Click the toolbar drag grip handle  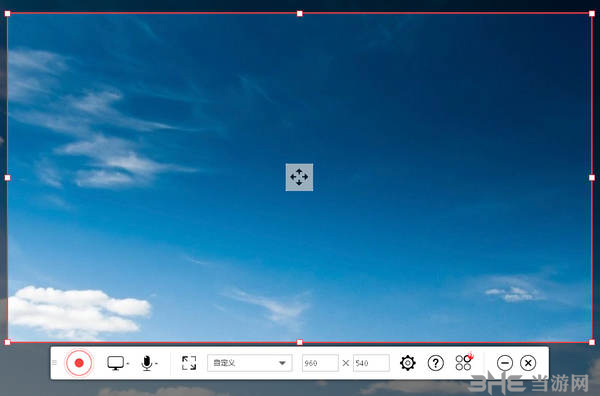point(54,362)
